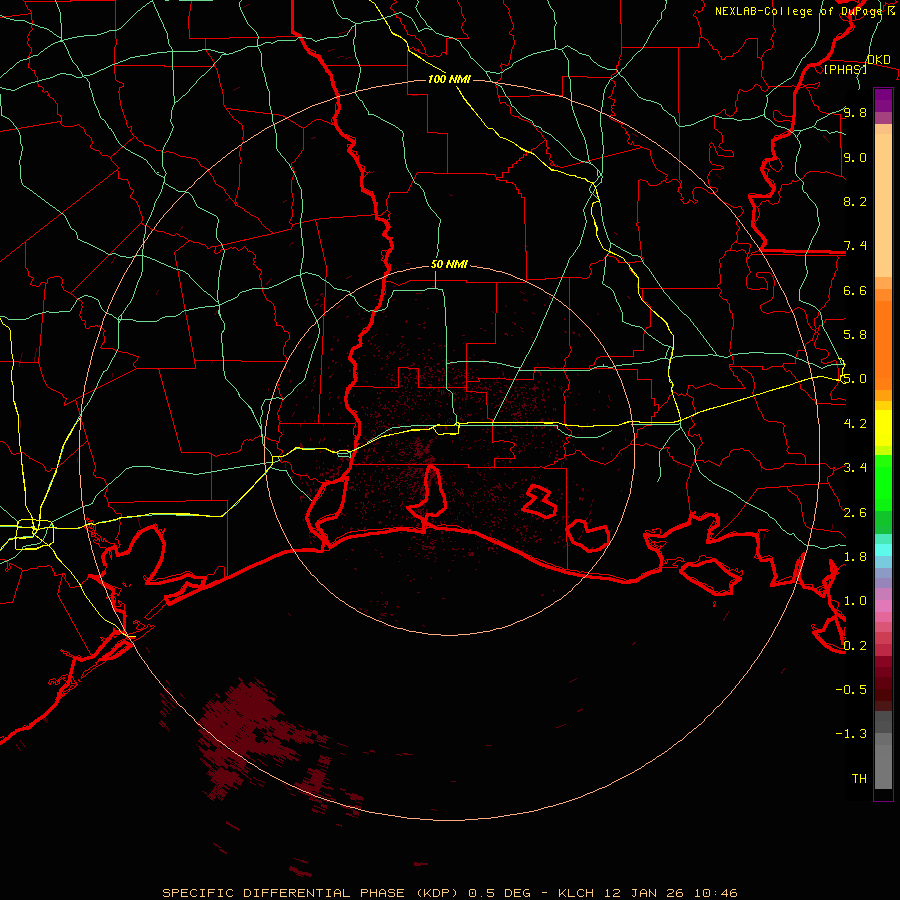Select the 0.2 value on the color scale
Screen dimensions: 900x900
[855, 646]
